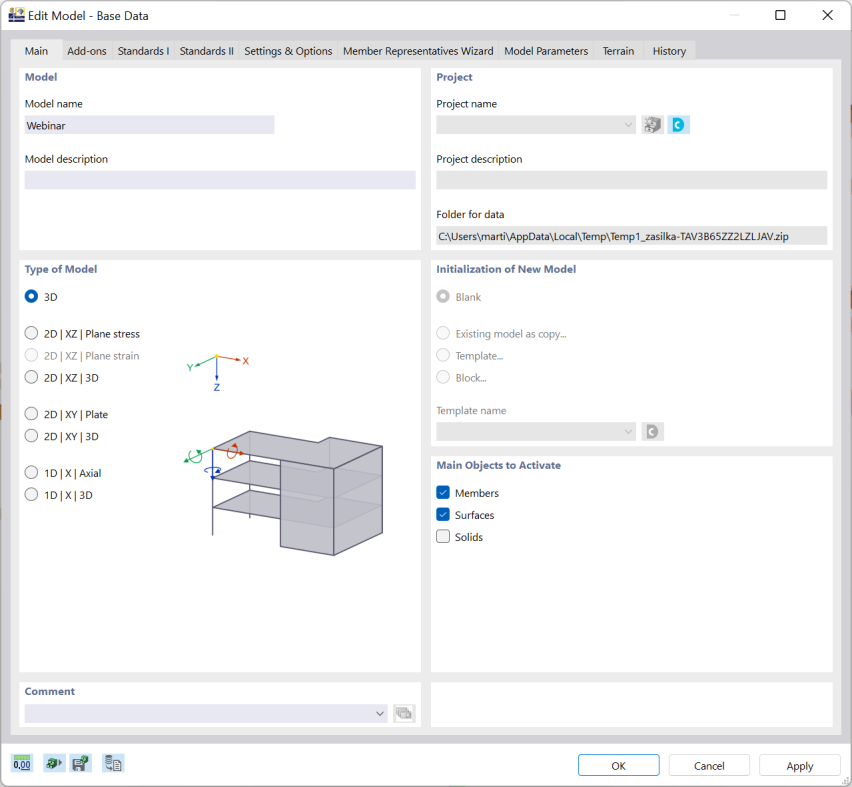Disable the Members checkbox
Viewport: 852px width, 787px height.
click(443, 492)
